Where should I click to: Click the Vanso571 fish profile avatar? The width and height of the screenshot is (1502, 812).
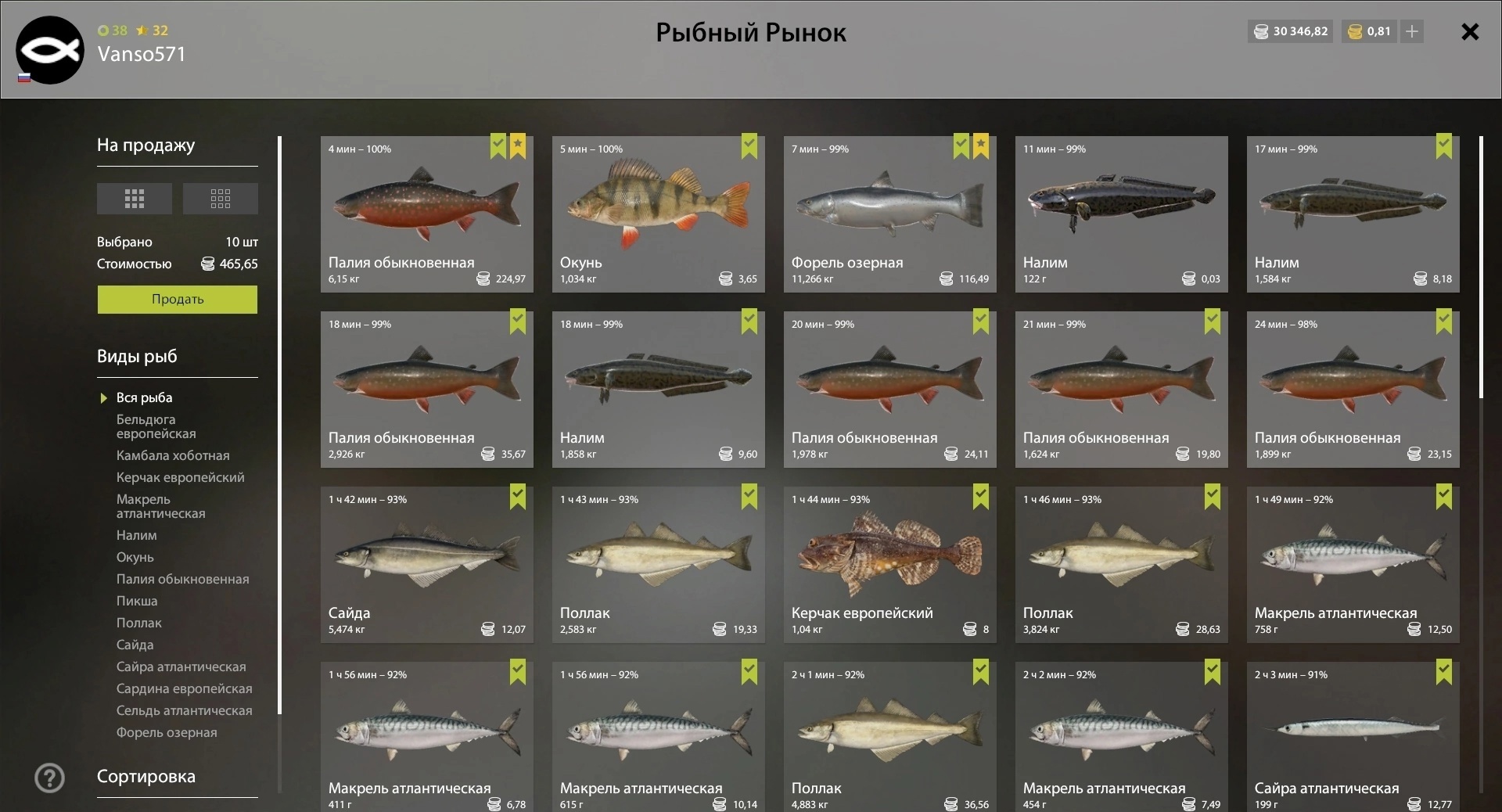[x=50, y=50]
